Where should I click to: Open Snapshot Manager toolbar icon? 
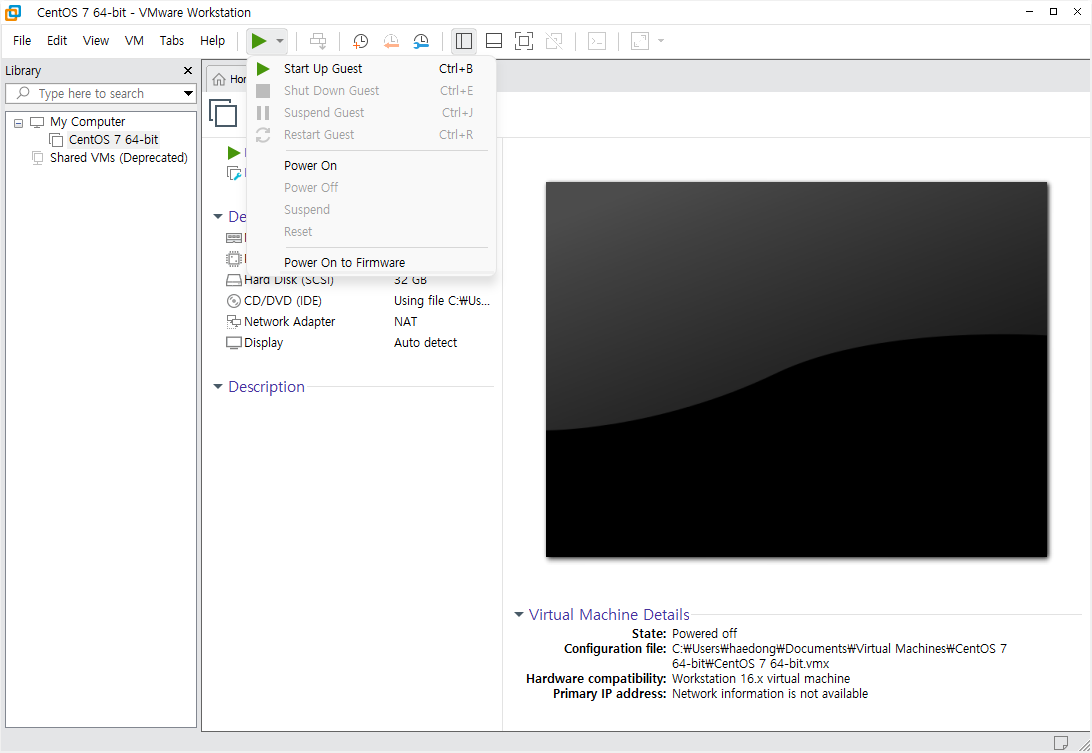[421, 41]
